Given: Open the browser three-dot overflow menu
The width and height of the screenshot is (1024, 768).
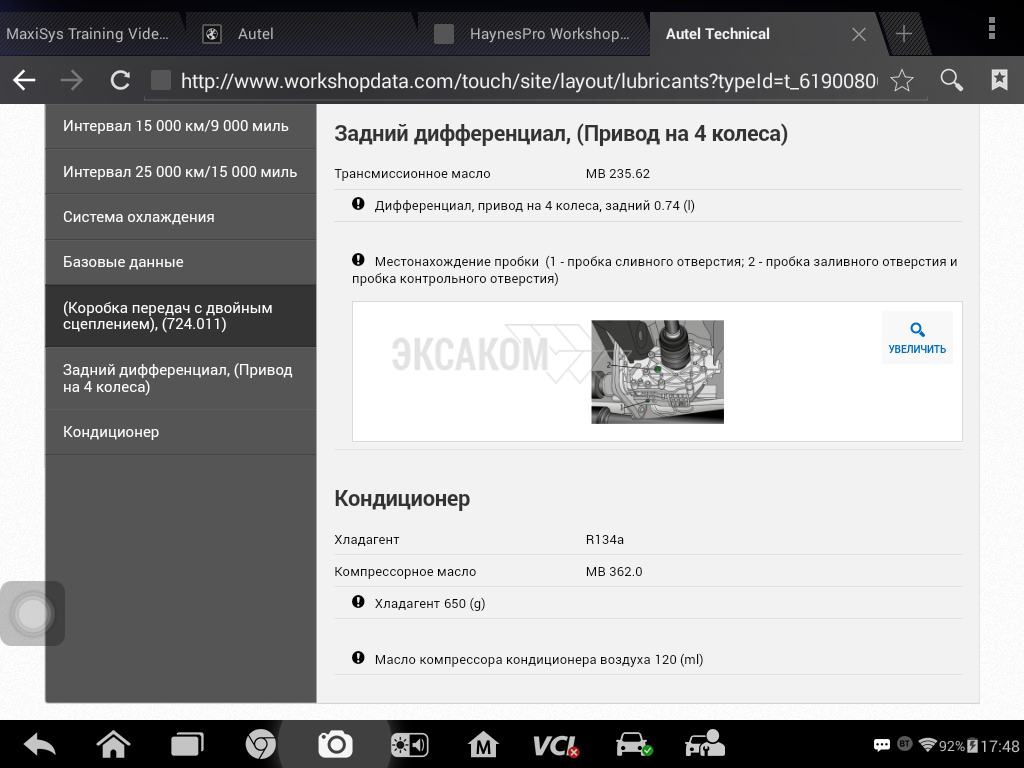Looking at the screenshot, I should tap(992, 27).
